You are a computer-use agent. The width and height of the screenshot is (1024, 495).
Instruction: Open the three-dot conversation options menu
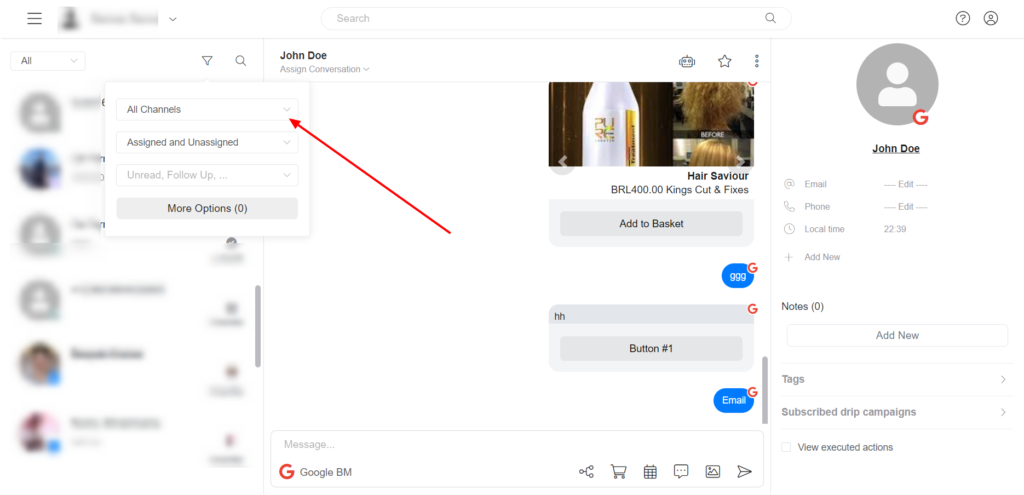click(x=757, y=61)
